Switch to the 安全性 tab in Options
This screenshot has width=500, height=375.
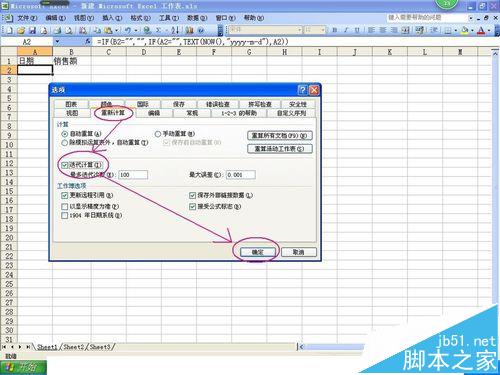point(298,104)
